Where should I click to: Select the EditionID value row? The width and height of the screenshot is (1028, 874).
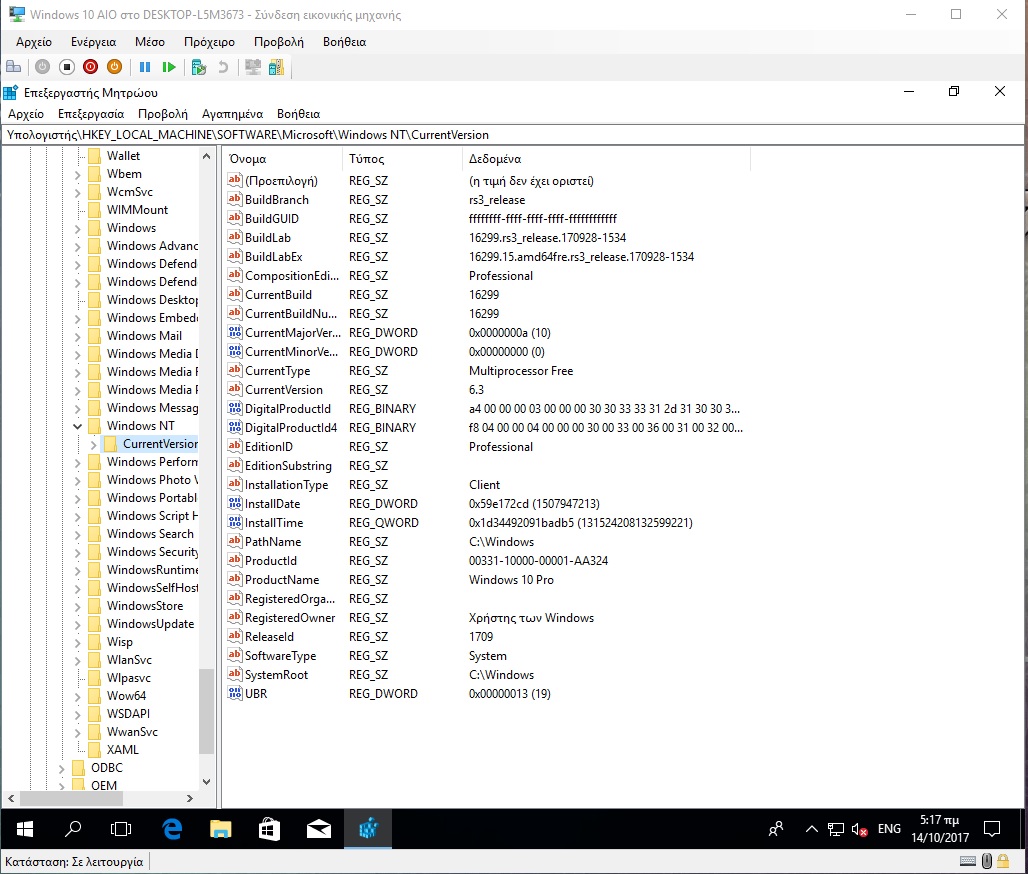[x=488, y=447]
